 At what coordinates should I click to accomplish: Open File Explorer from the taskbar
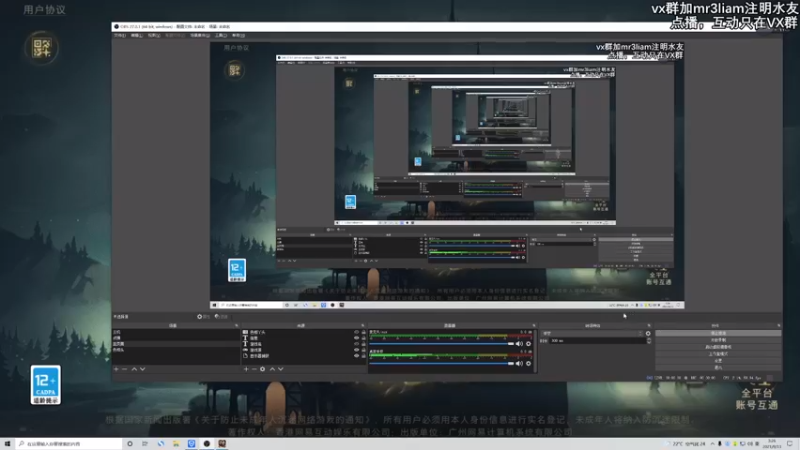[x=176, y=444]
